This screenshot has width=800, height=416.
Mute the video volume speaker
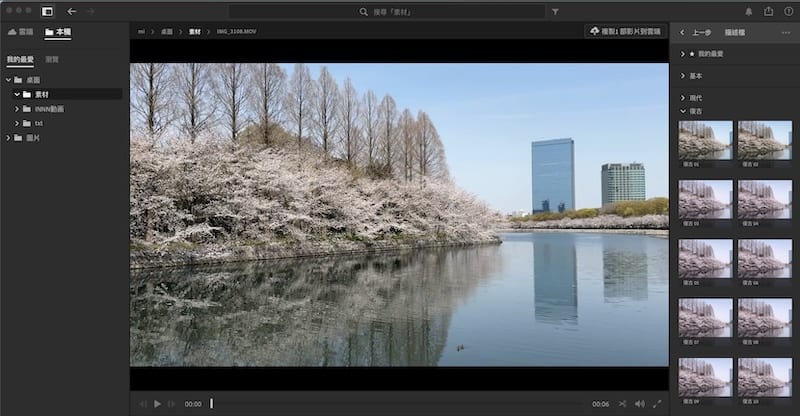[639, 404]
